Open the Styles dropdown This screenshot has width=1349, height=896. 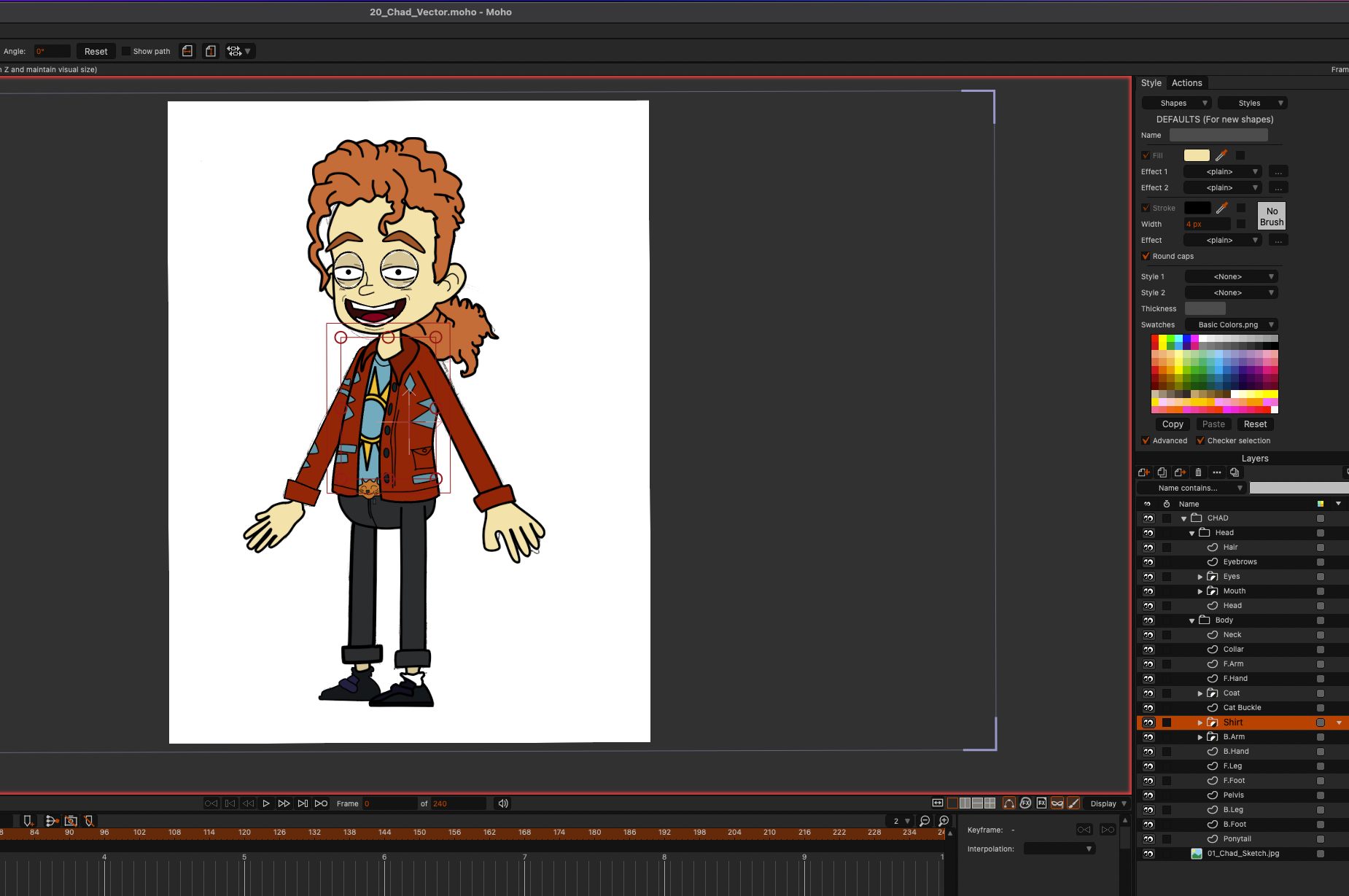coord(1252,103)
